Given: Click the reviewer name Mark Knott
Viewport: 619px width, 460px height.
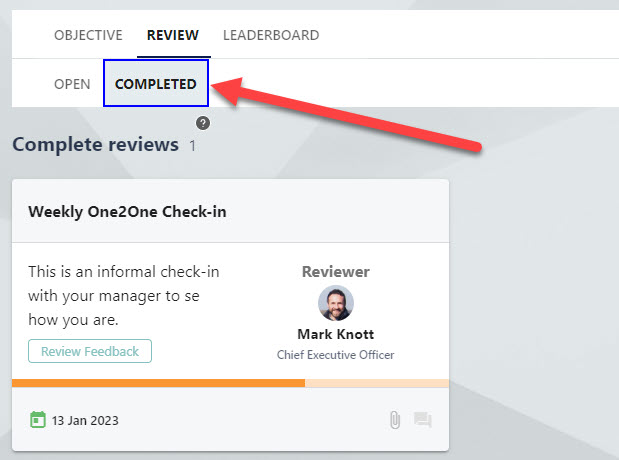Looking at the screenshot, I should pyautogui.click(x=336, y=334).
